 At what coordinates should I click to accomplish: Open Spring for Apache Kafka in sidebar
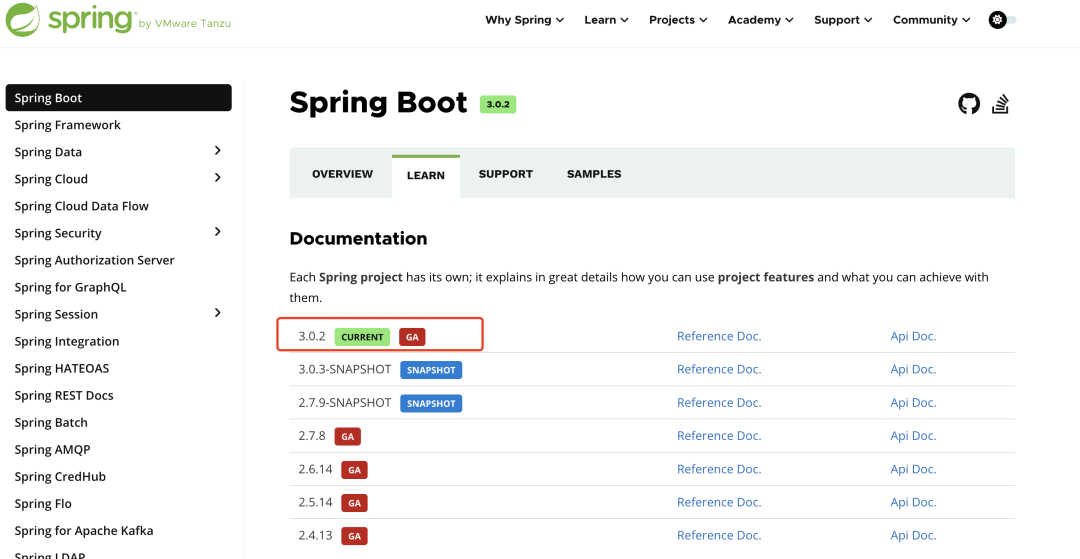pos(84,531)
